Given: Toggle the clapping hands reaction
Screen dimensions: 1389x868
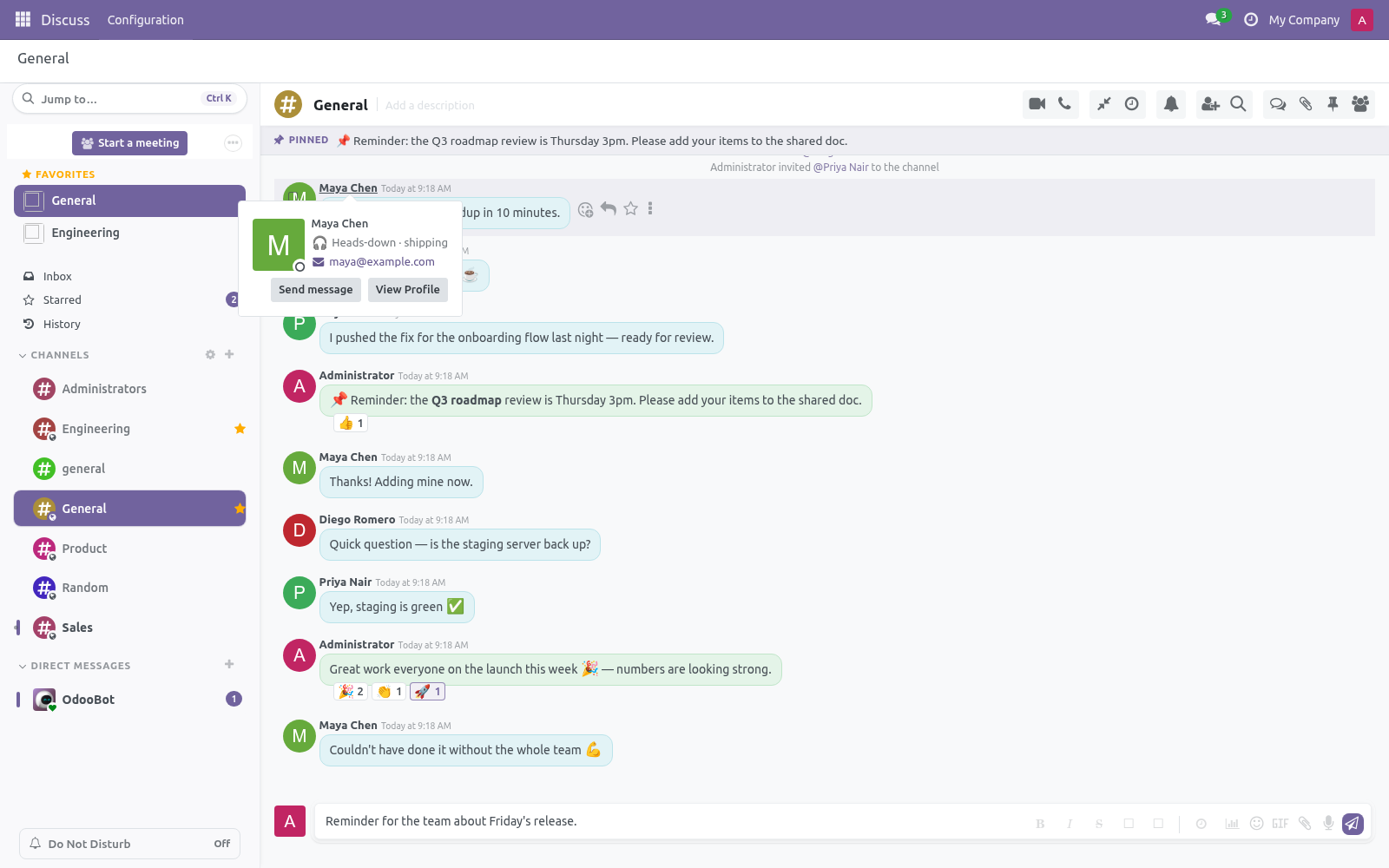Looking at the screenshot, I should [x=390, y=692].
